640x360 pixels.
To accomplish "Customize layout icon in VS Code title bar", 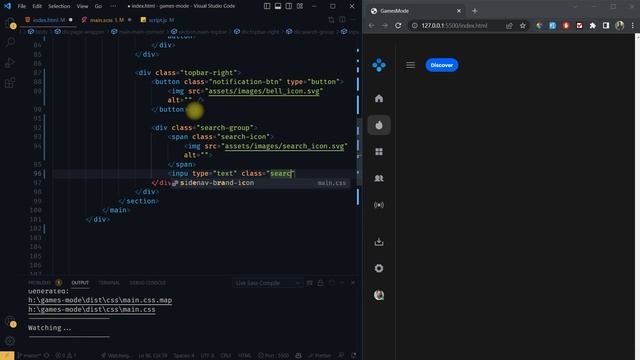I will coord(300,6).
